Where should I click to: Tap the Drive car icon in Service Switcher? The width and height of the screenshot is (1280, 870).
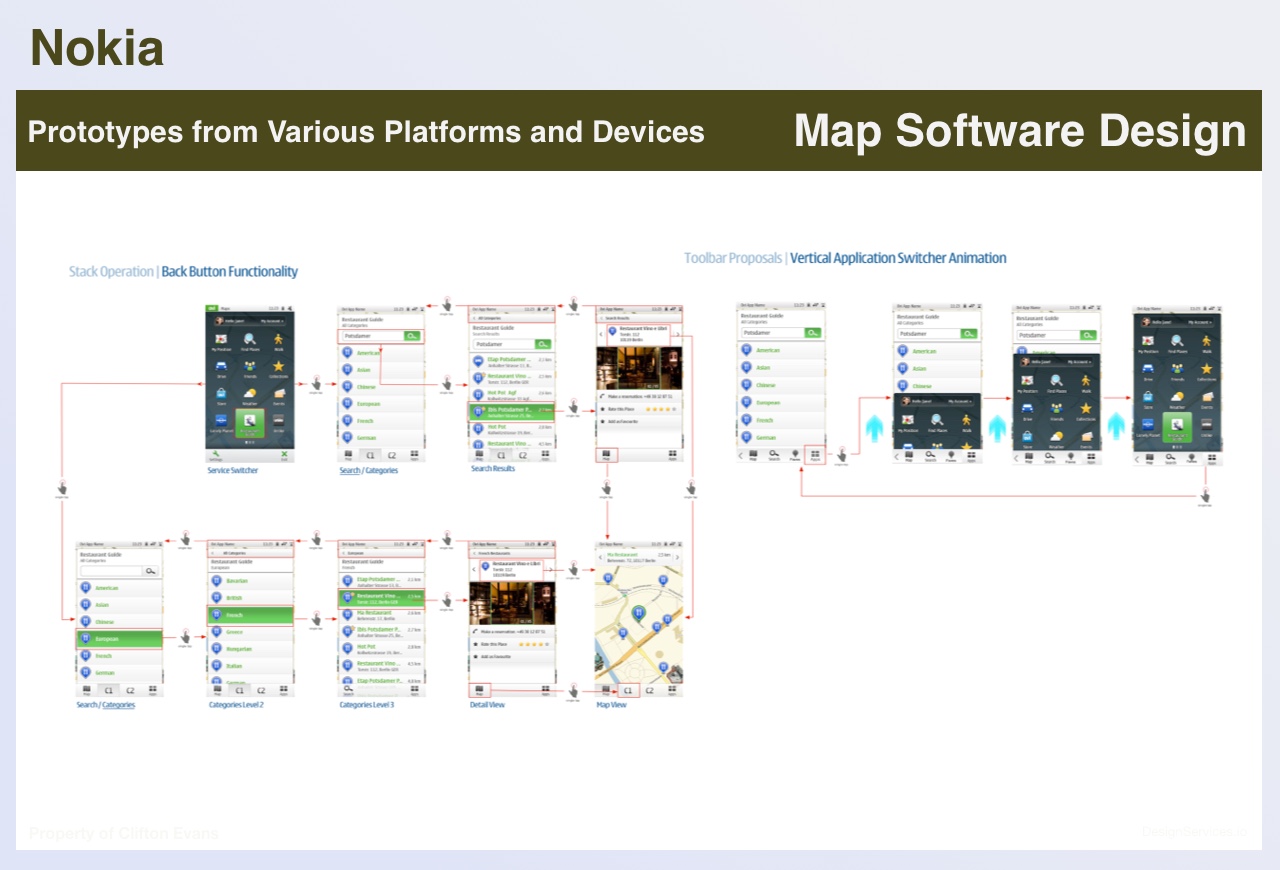(x=221, y=367)
